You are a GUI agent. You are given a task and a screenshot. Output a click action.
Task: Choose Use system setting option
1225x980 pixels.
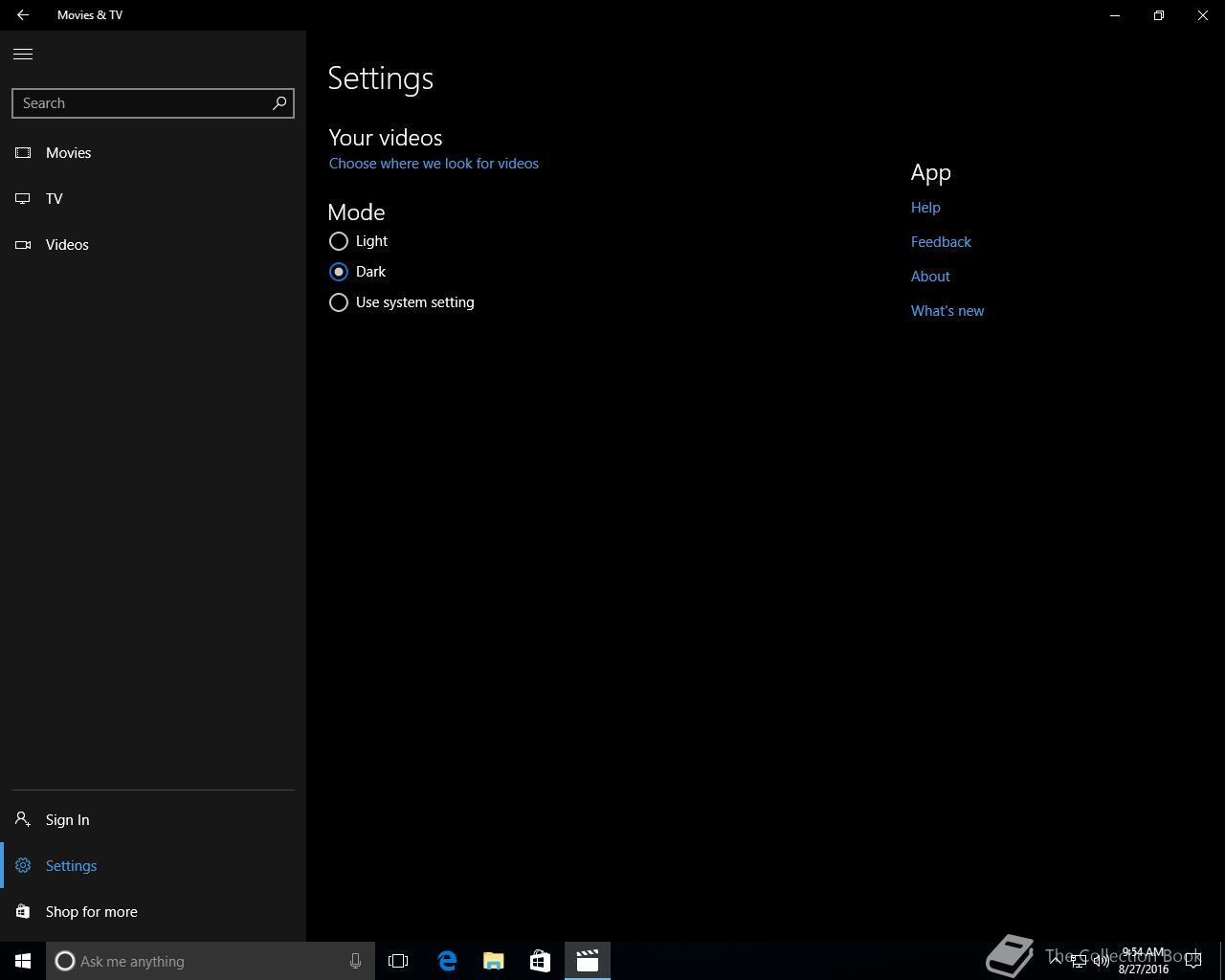(339, 302)
